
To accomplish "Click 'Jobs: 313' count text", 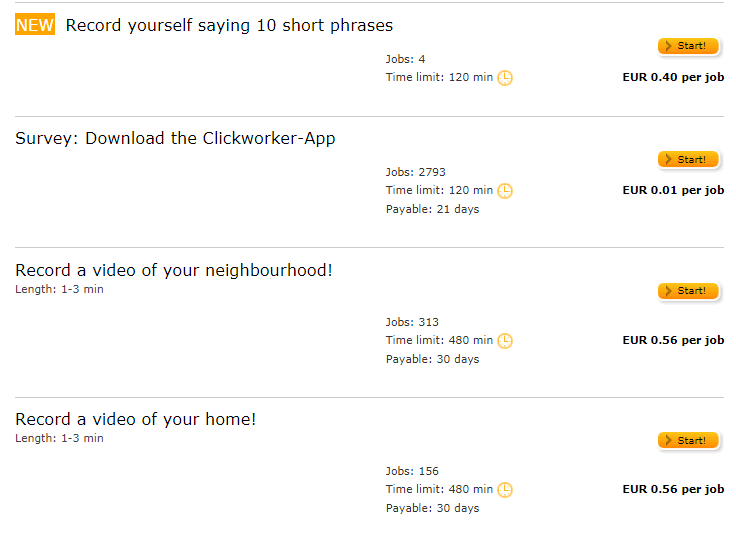I will pos(412,322).
